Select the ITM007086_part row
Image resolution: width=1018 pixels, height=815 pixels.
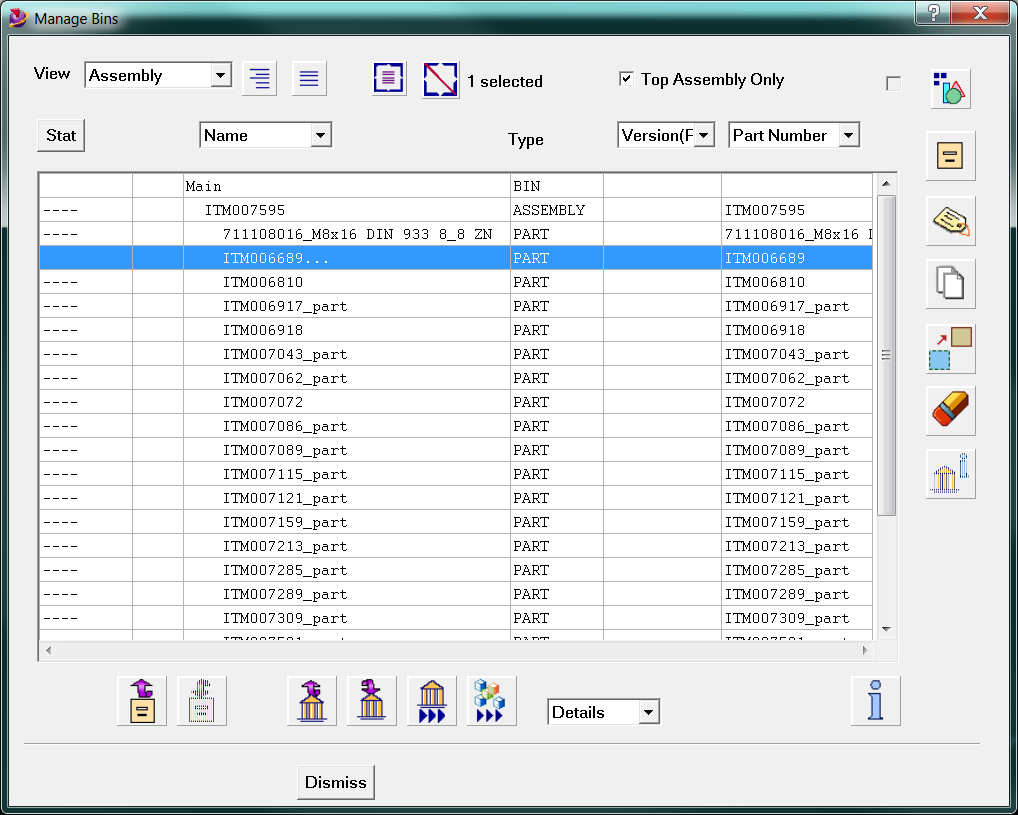tap(456, 427)
